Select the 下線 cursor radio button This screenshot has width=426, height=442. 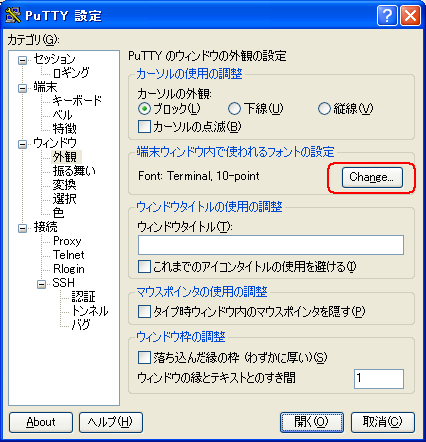tap(234, 108)
